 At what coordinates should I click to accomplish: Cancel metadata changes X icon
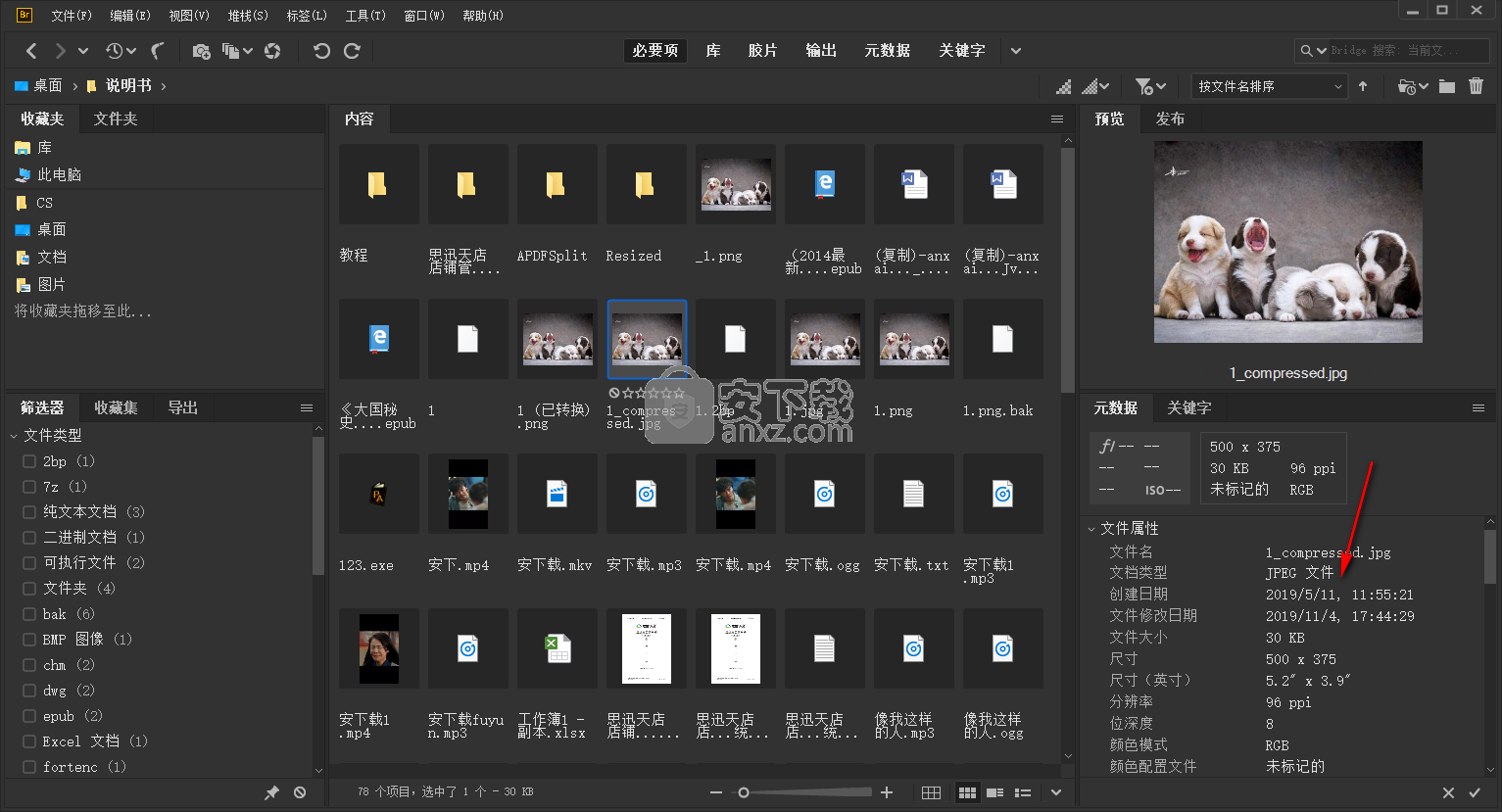point(1448,792)
